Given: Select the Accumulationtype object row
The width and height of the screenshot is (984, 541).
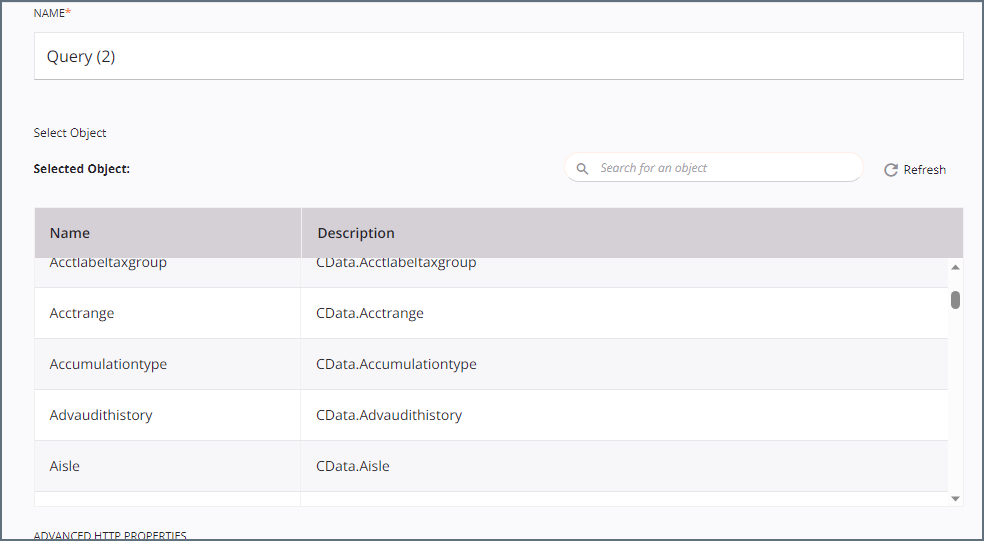Looking at the screenshot, I should tap(491, 364).
